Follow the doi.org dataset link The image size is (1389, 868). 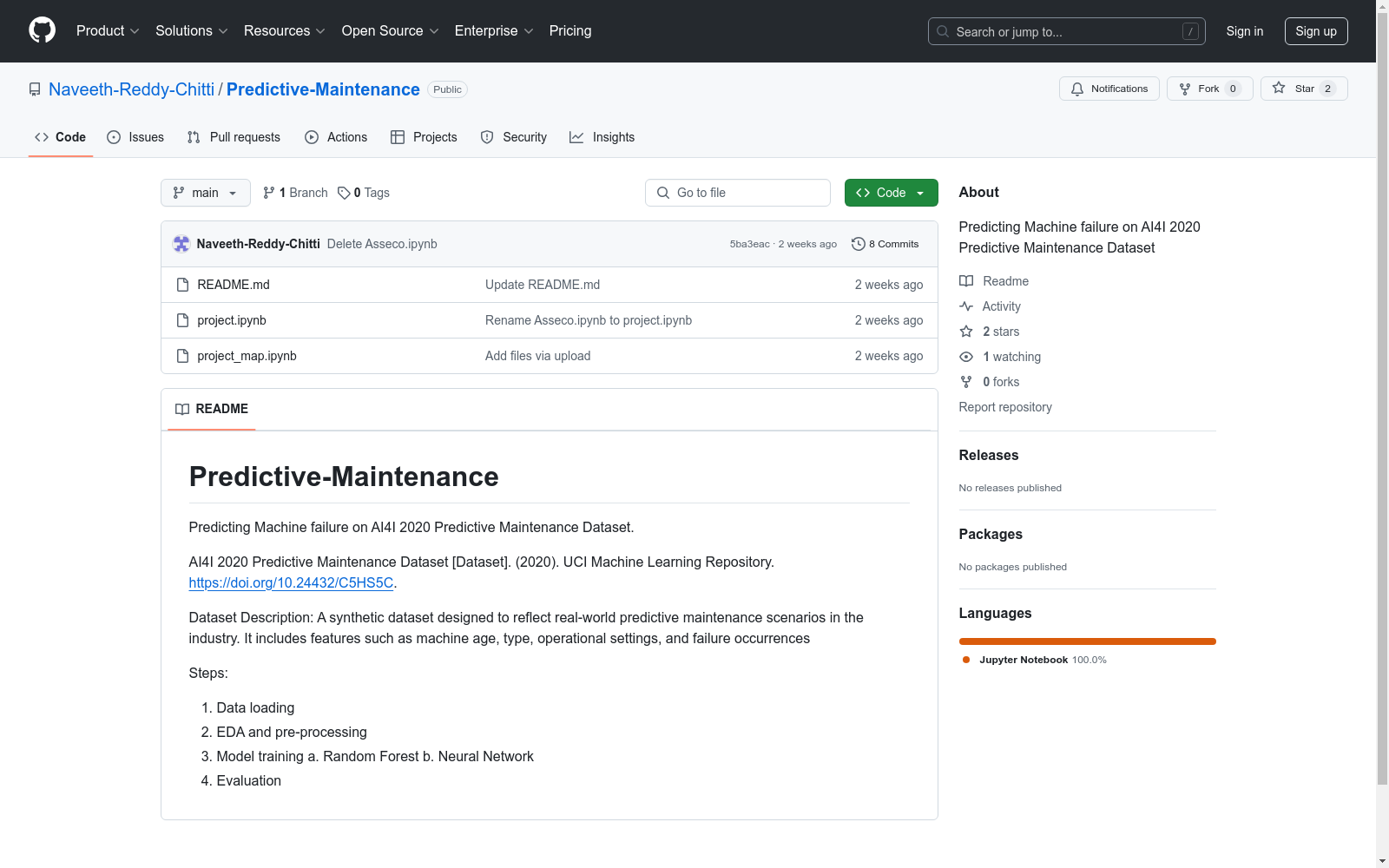click(x=291, y=582)
